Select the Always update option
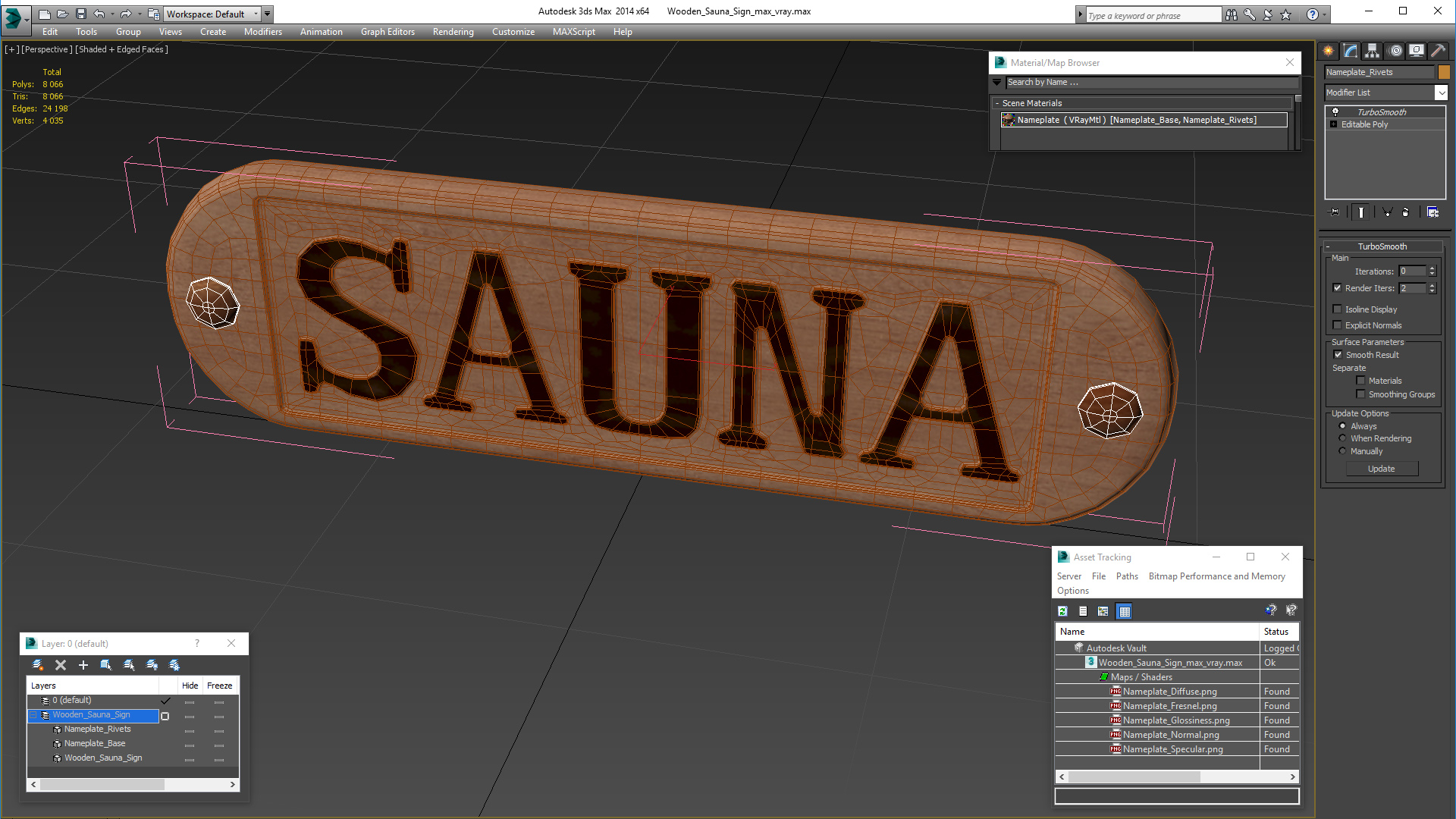The image size is (1456, 819). [x=1342, y=426]
